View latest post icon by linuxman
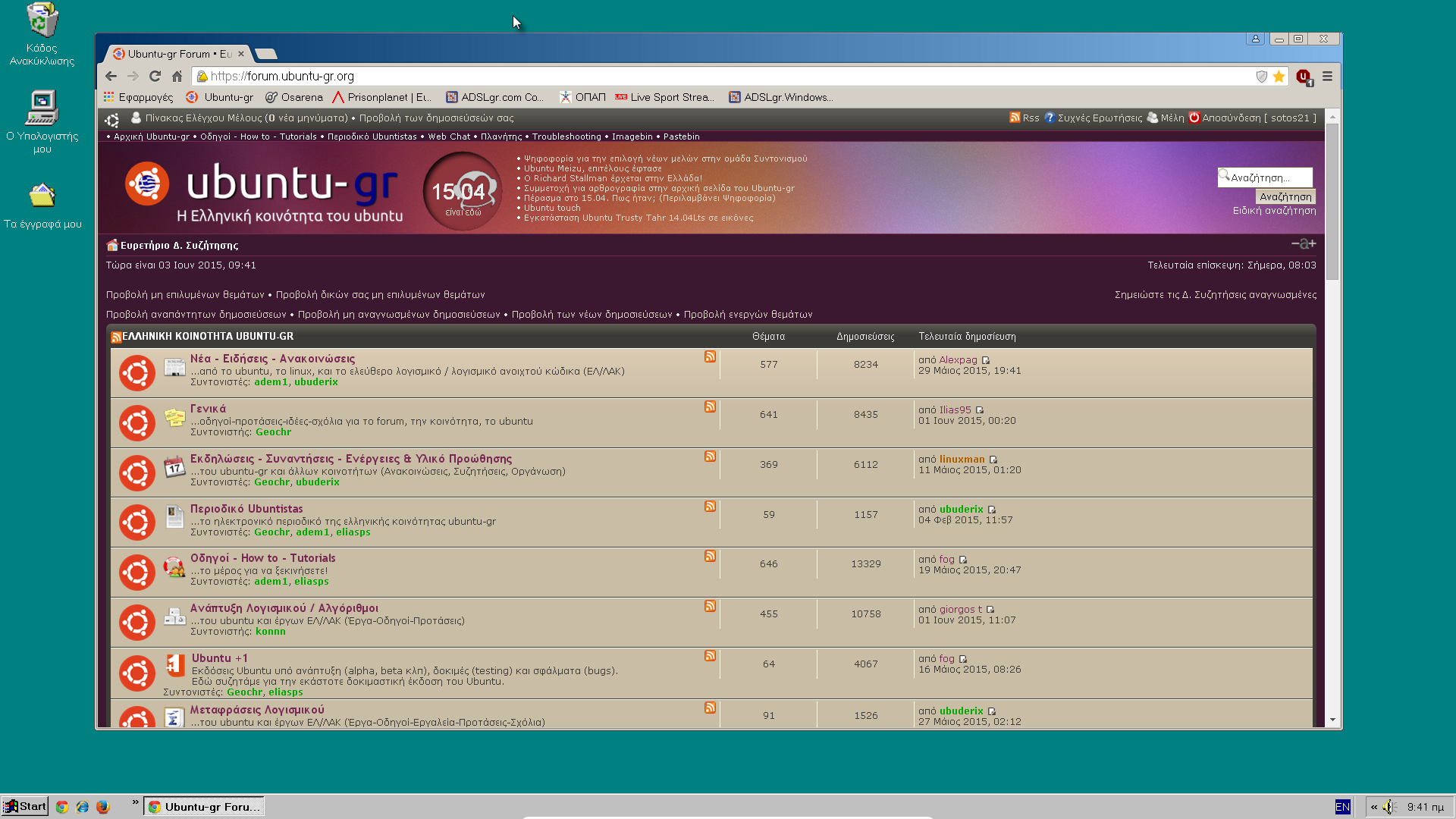Image resolution: width=1456 pixels, height=819 pixels. [x=993, y=460]
